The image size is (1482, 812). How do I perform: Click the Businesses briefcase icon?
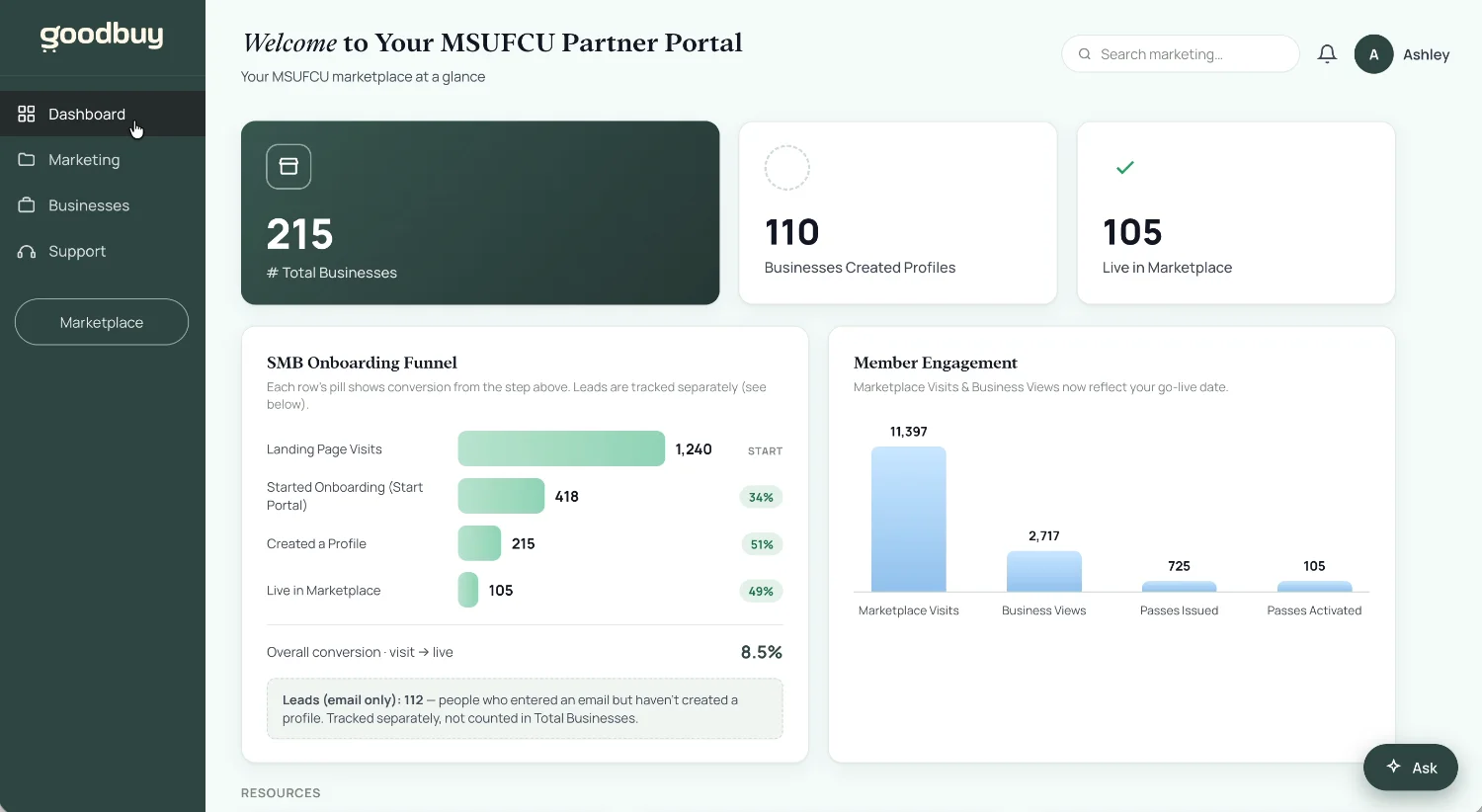[x=27, y=205]
